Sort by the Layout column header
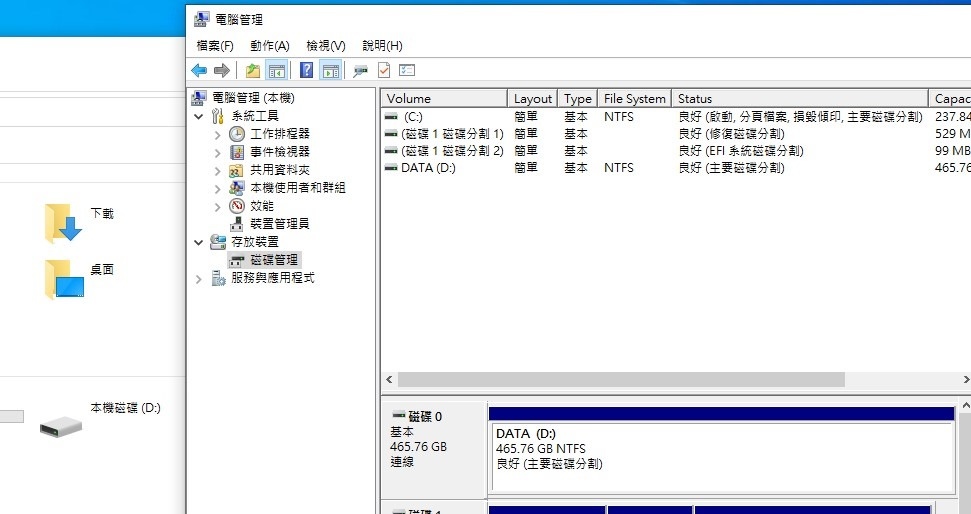Screen dimensions: 971x514 [533, 98]
